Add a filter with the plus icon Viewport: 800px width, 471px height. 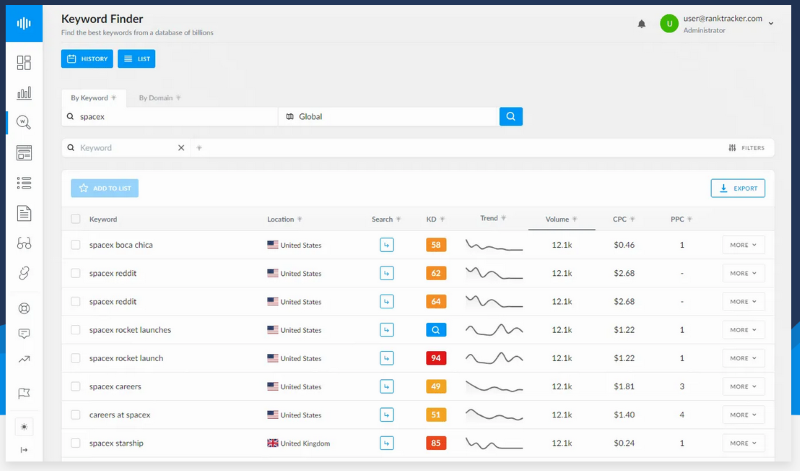(199, 147)
